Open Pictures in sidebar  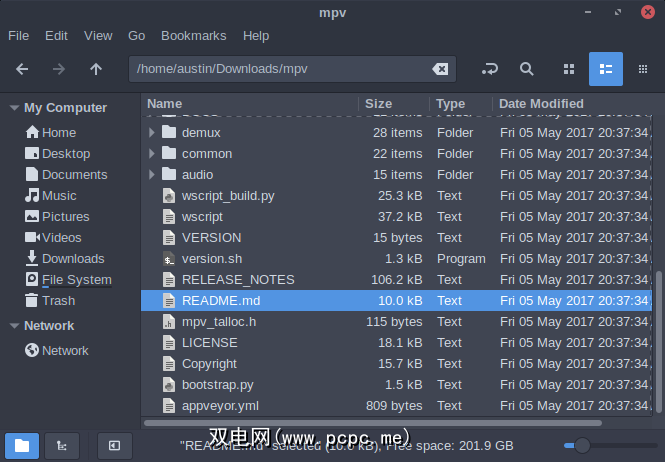(x=57, y=216)
